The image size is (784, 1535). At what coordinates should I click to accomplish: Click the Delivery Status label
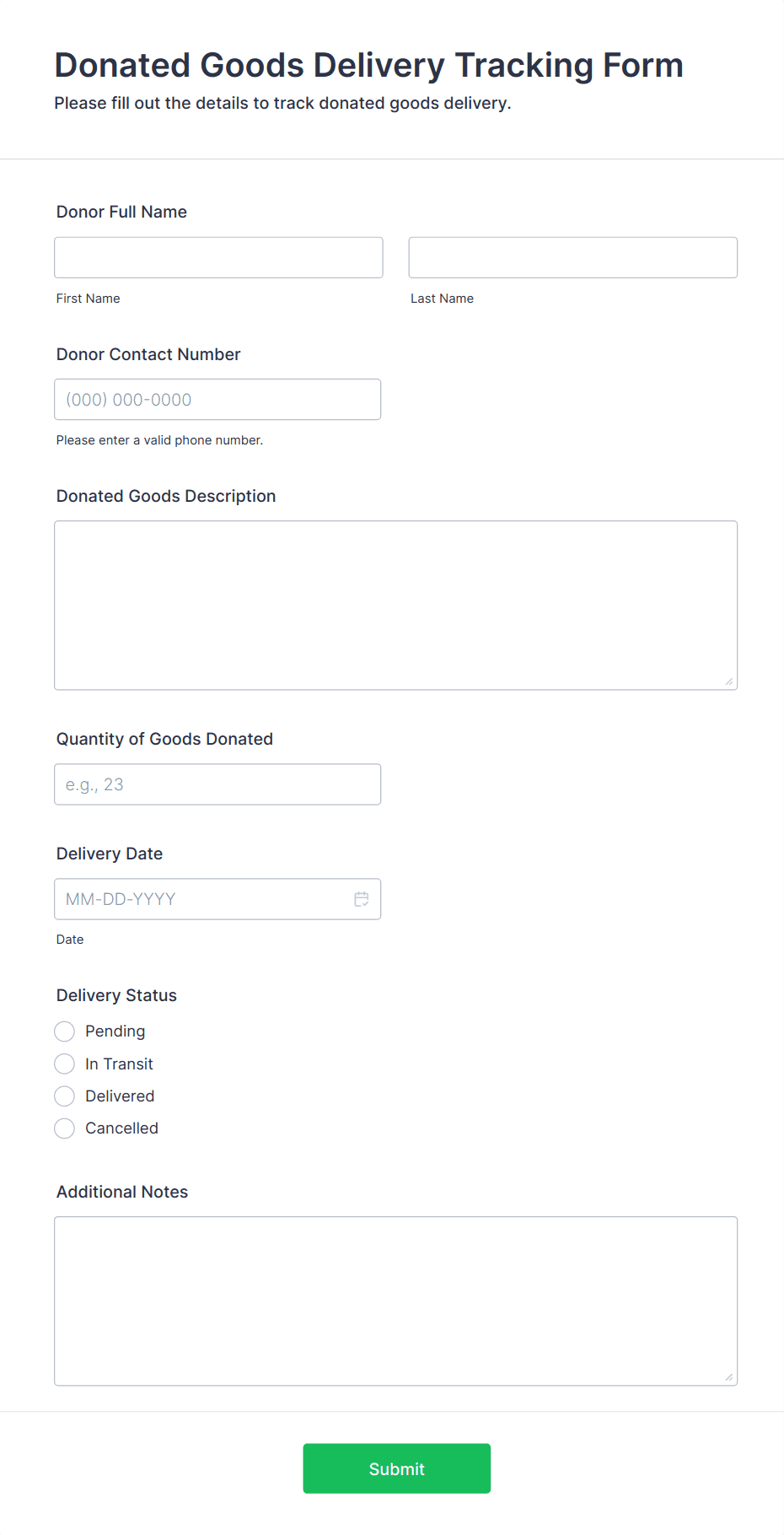pos(116,995)
